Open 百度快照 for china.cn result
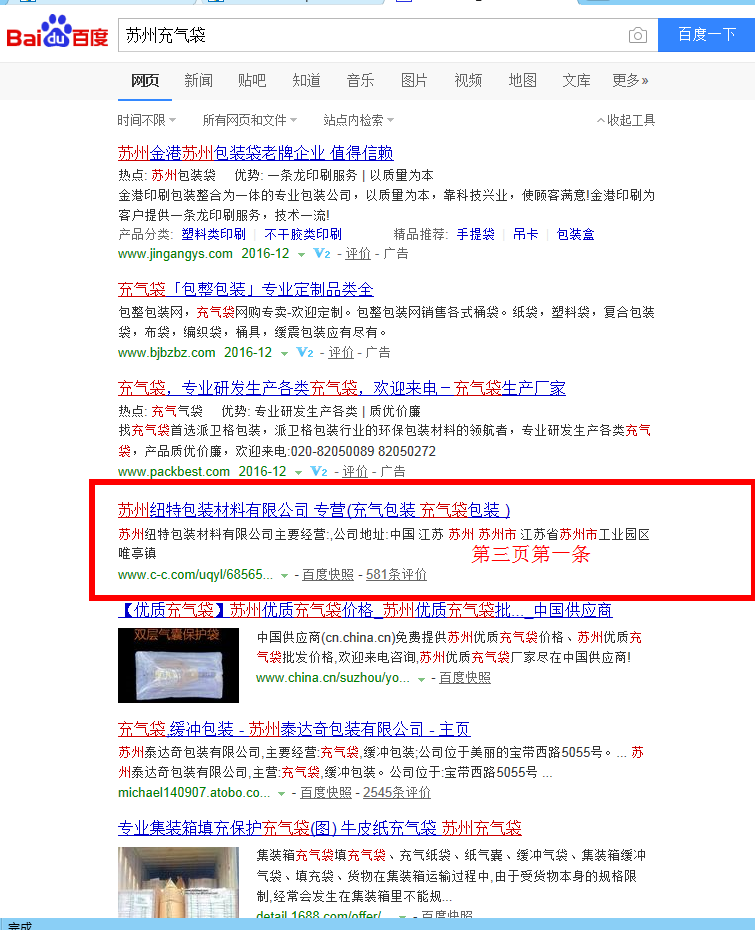Viewport: 755px width, 930px height. 465,678
